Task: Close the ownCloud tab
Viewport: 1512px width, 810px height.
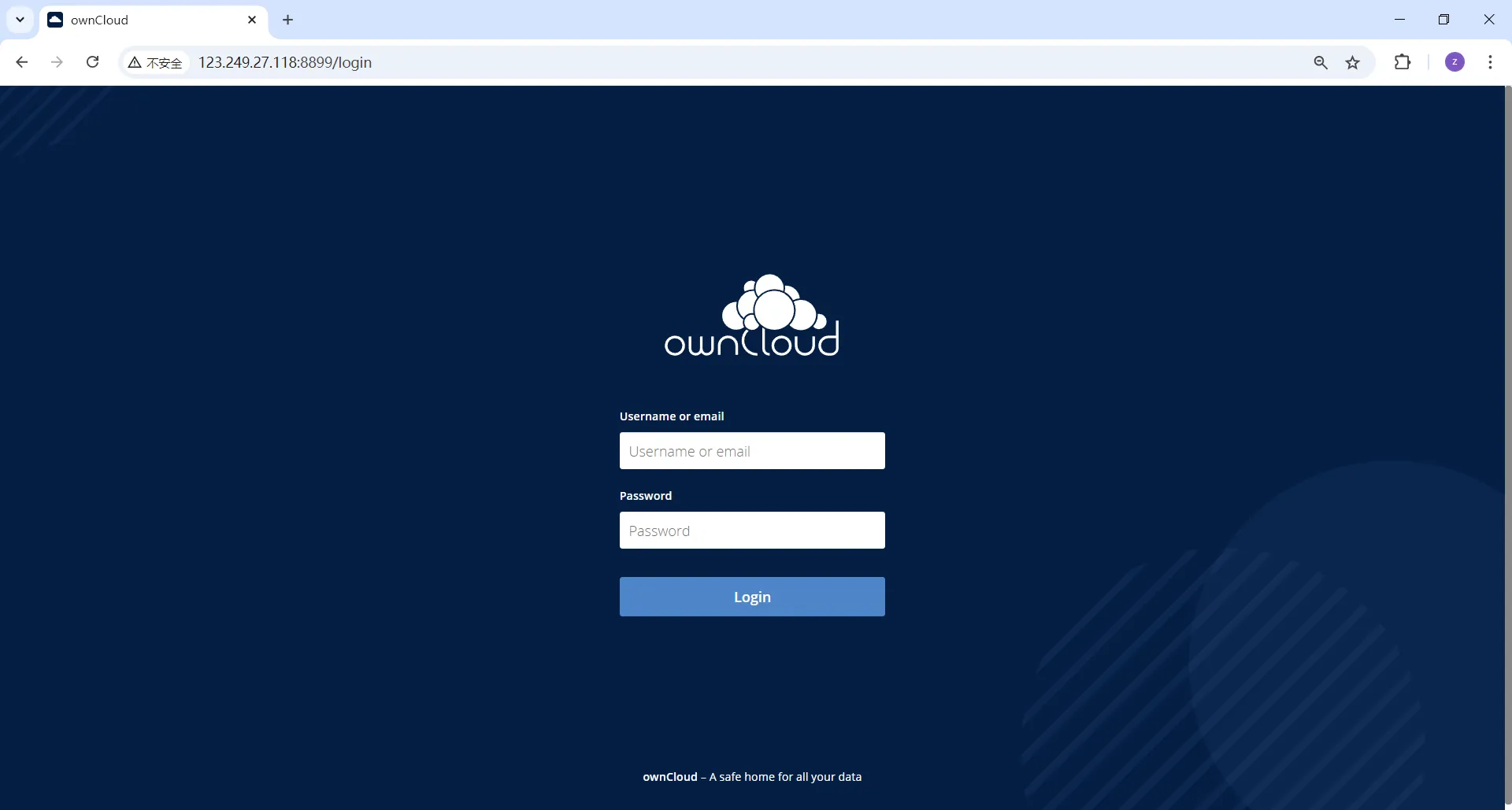Action: (252, 20)
